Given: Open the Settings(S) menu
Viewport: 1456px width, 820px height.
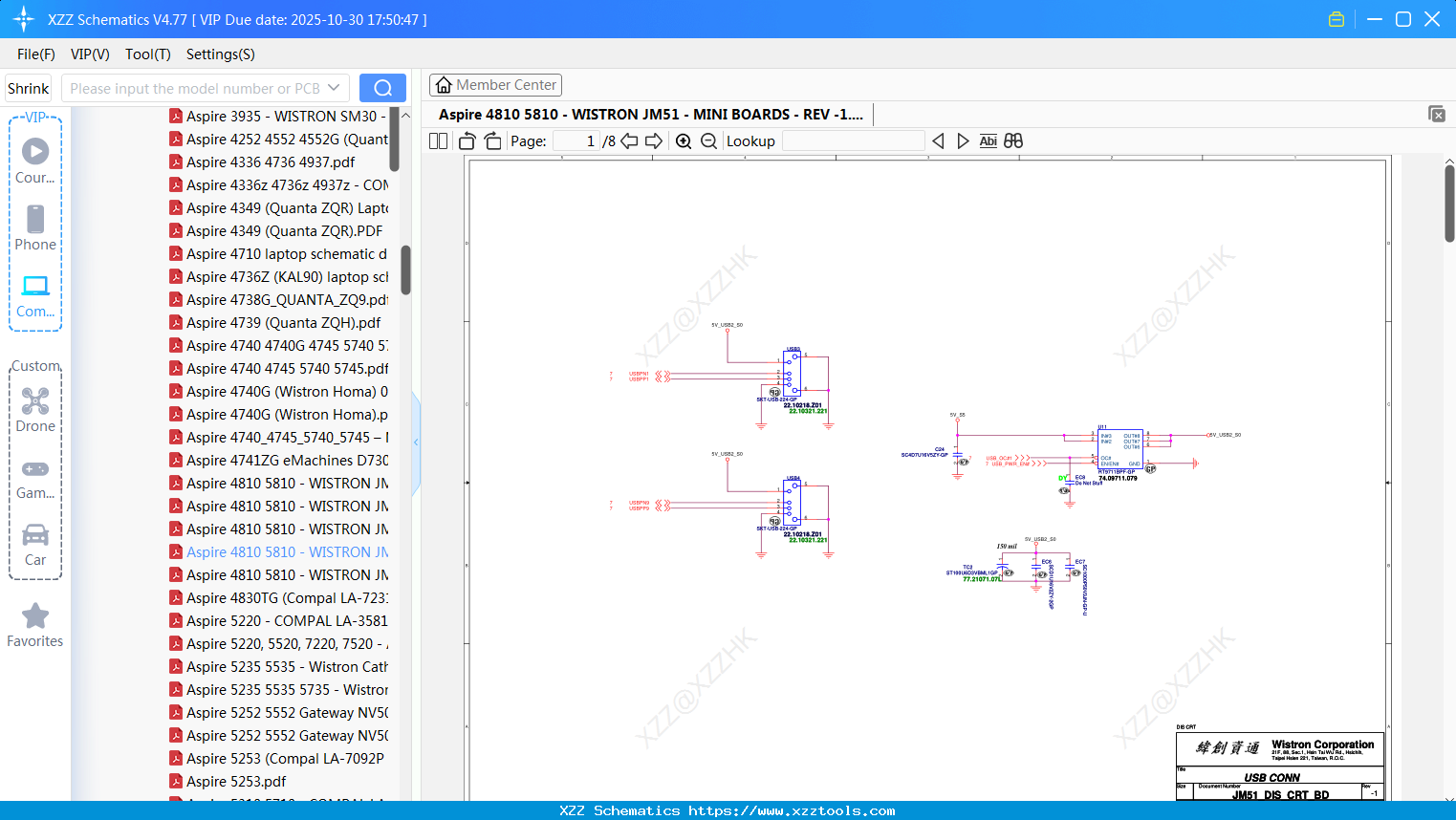Looking at the screenshot, I should coord(220,54).
